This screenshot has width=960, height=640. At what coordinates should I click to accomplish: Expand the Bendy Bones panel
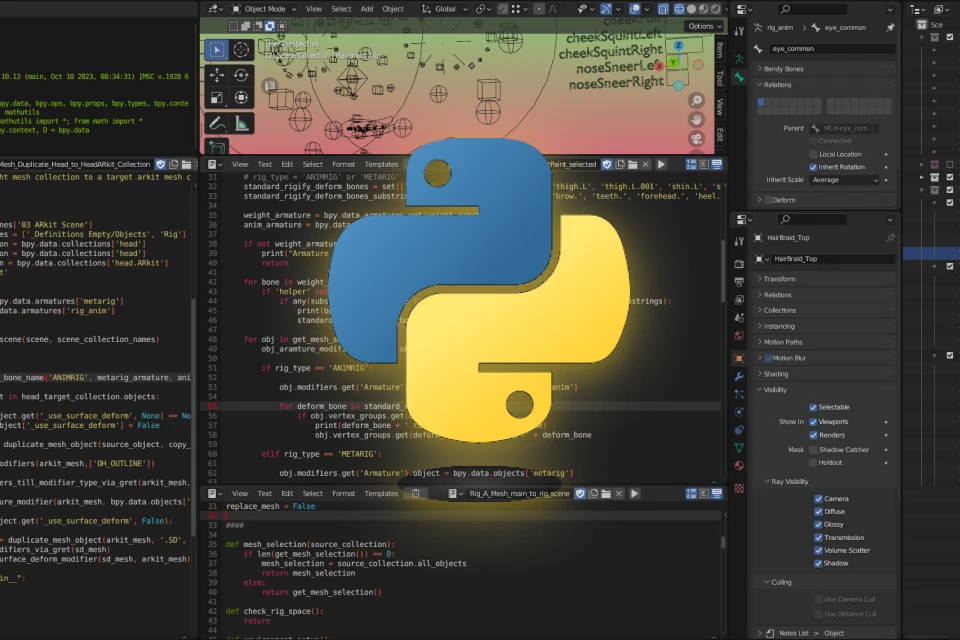pyautogui.click(x=823, y=69)
